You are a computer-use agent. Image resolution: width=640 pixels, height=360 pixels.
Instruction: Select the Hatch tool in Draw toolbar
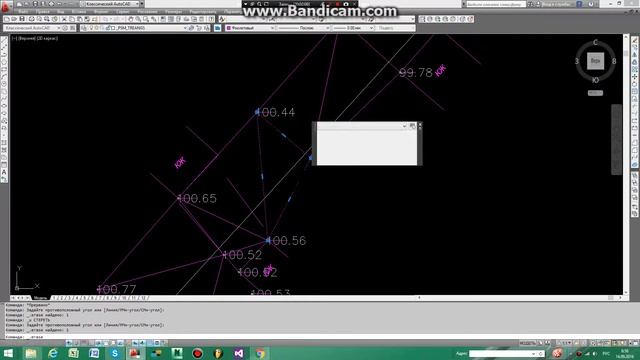click(4, 143)
